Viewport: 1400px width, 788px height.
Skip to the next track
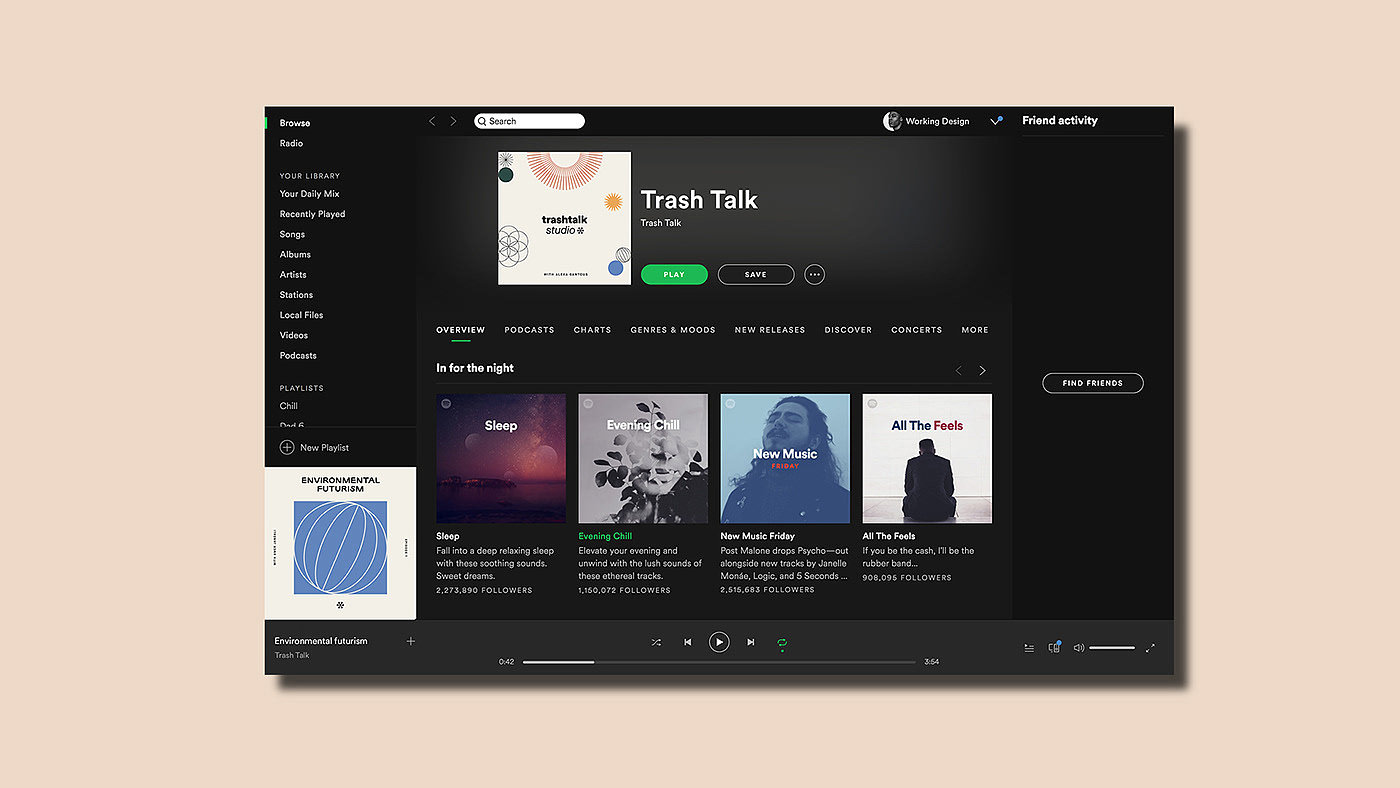click(x=751, y=642)
